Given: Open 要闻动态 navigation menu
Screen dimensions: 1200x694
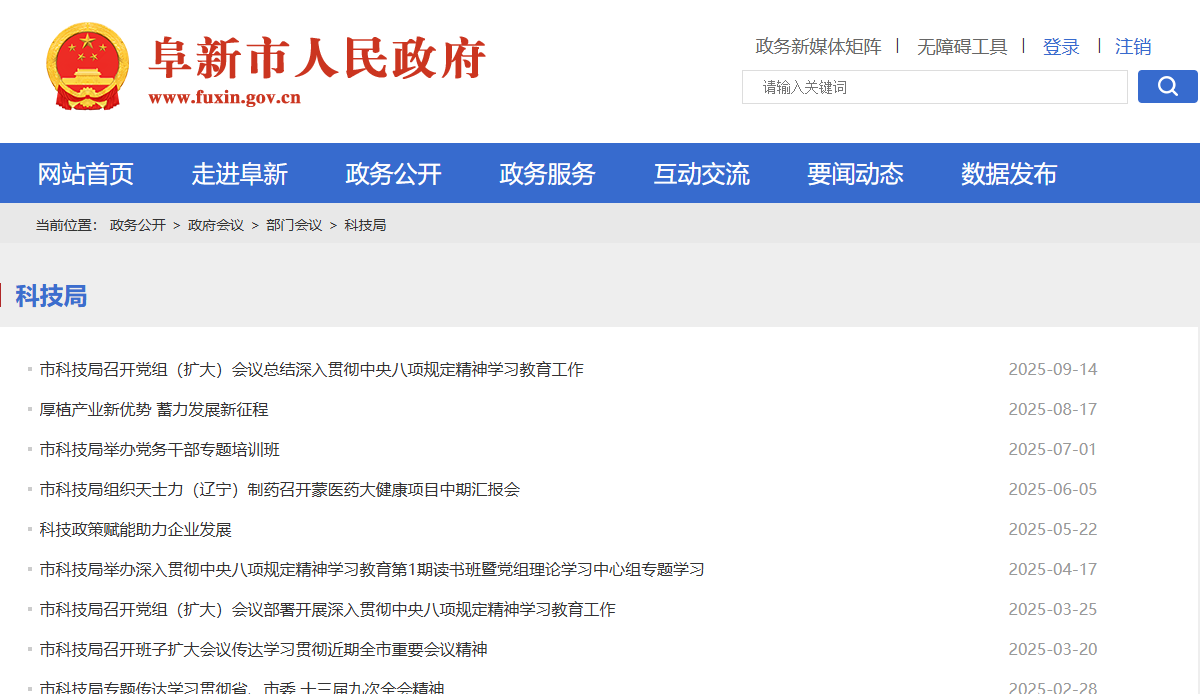Looking at the screenshot, I should tap(855, 174).
